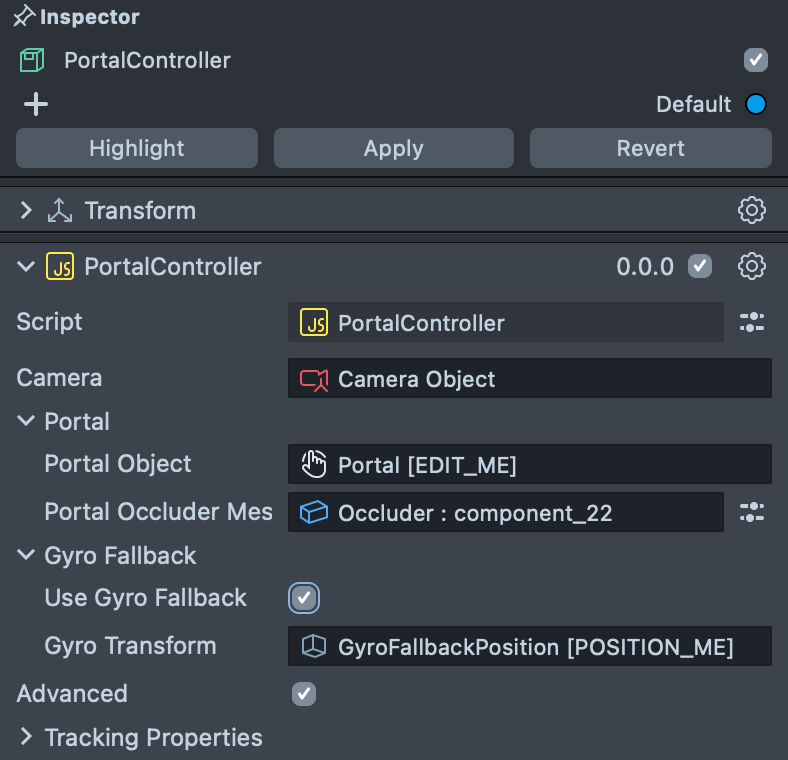Toggle the Advanced checkbox
This screenshot has width=788, height=760.
coord(304,694)
